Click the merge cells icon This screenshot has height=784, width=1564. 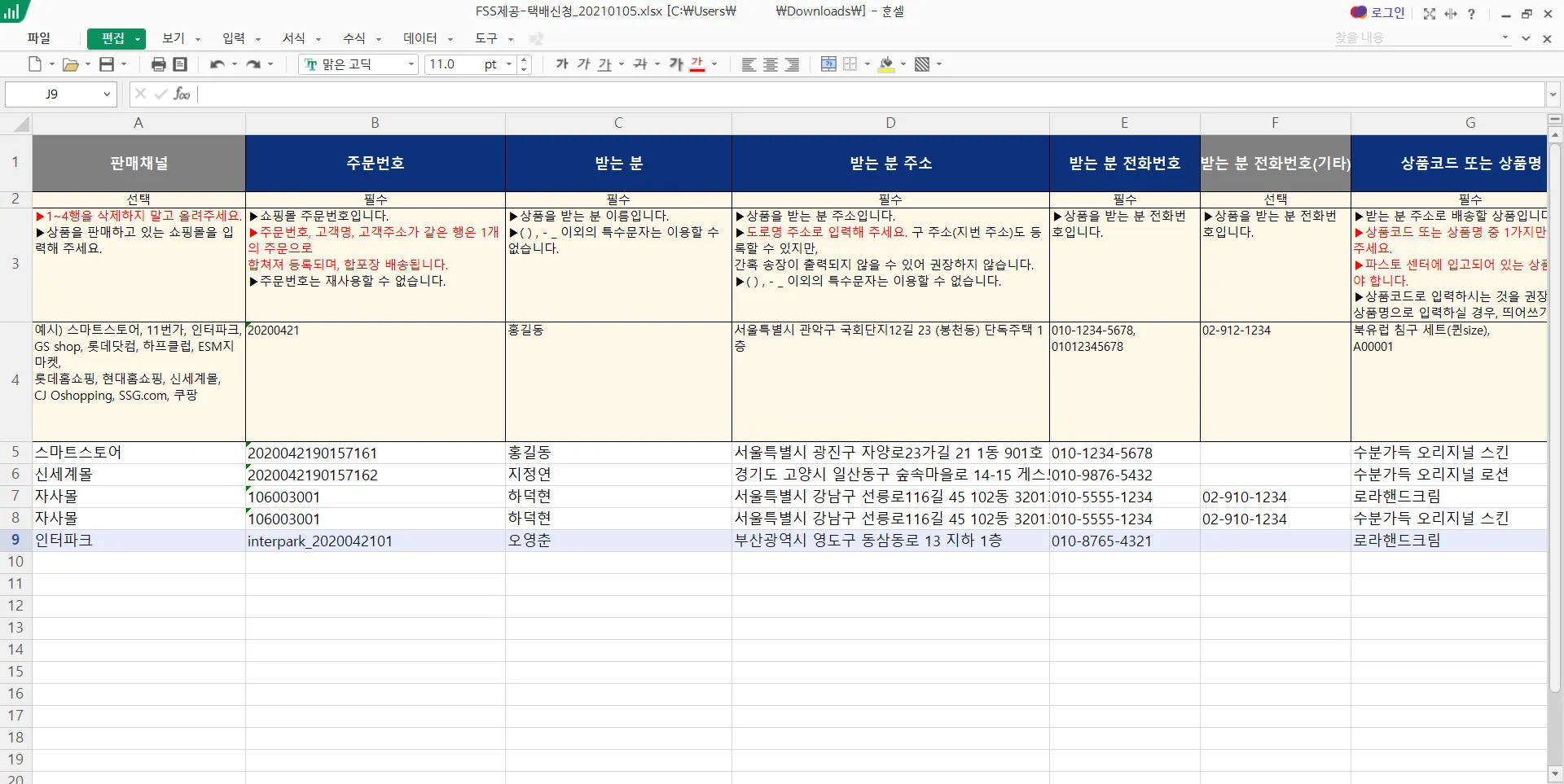pyautogui.click(x=828, y=64)
